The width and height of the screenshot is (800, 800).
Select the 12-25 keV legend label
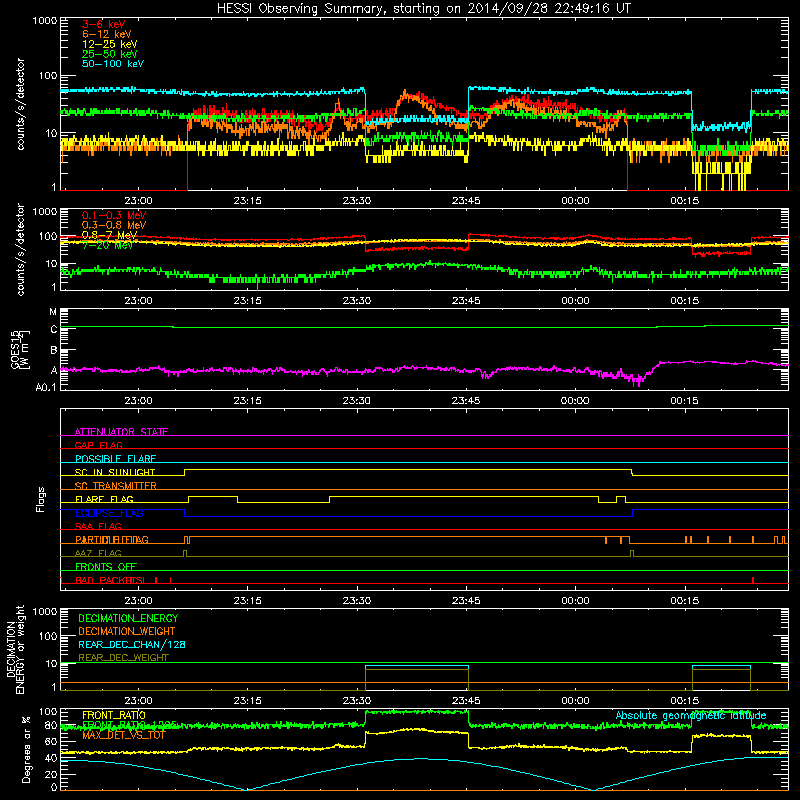[x=109, y=44]
